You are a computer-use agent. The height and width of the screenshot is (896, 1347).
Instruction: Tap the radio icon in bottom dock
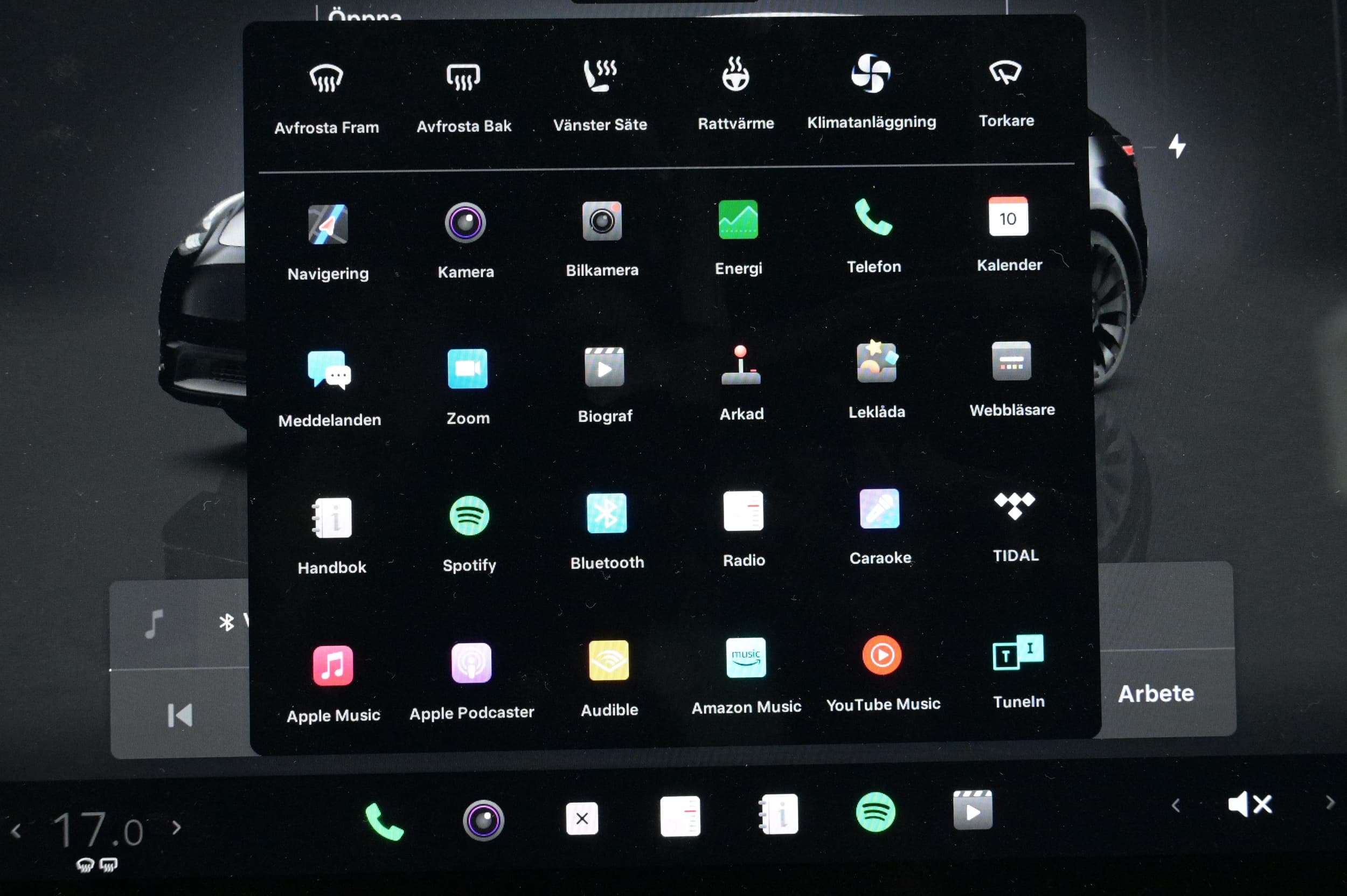[x=680, y=816]
